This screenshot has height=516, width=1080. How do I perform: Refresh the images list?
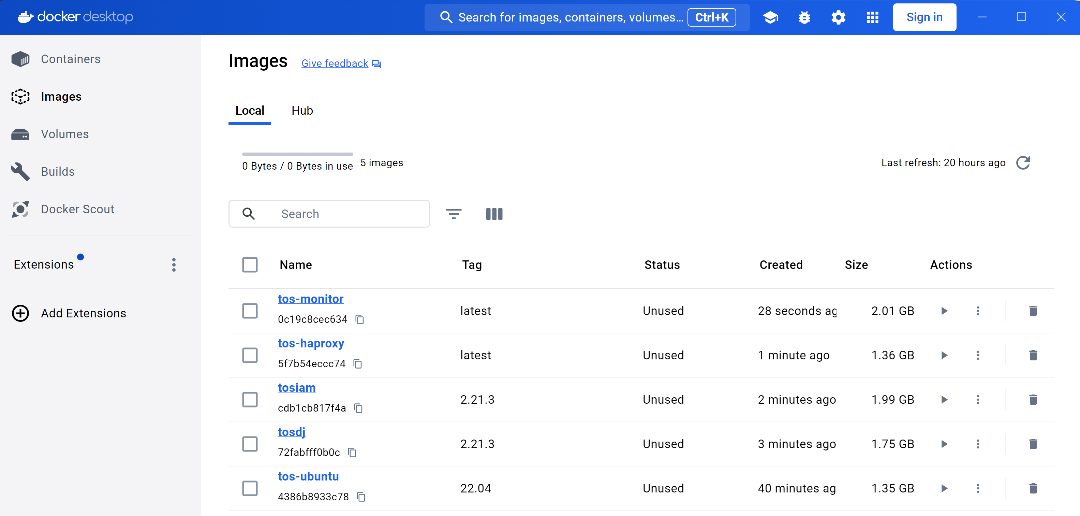[x=1023, y=163]
